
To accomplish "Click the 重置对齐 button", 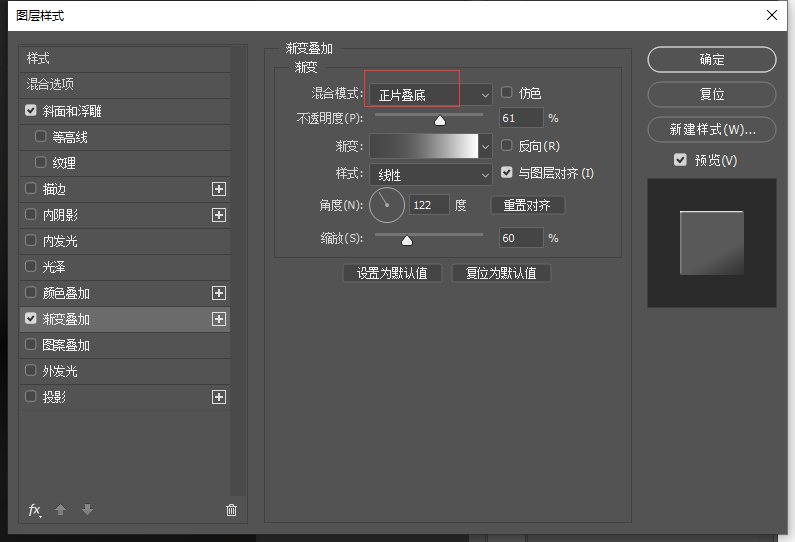I will 527,205.
